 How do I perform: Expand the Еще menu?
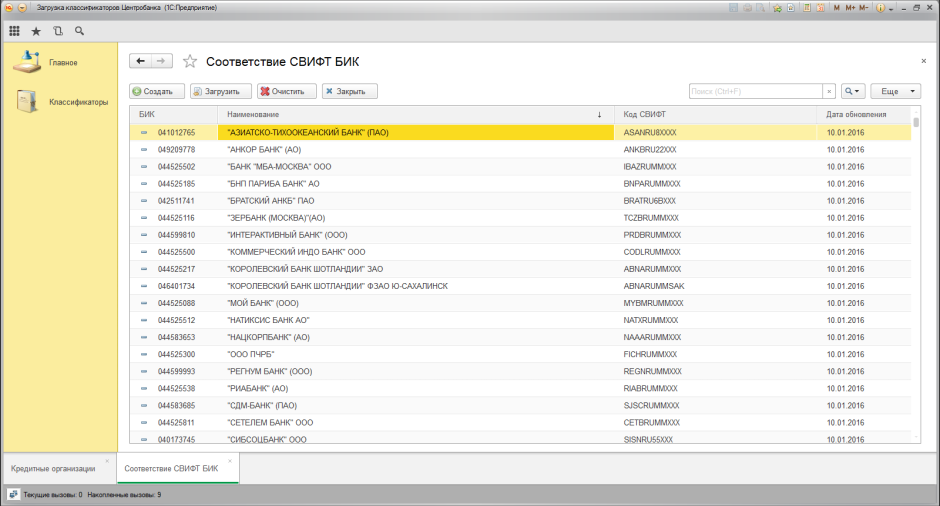(896, 91)
